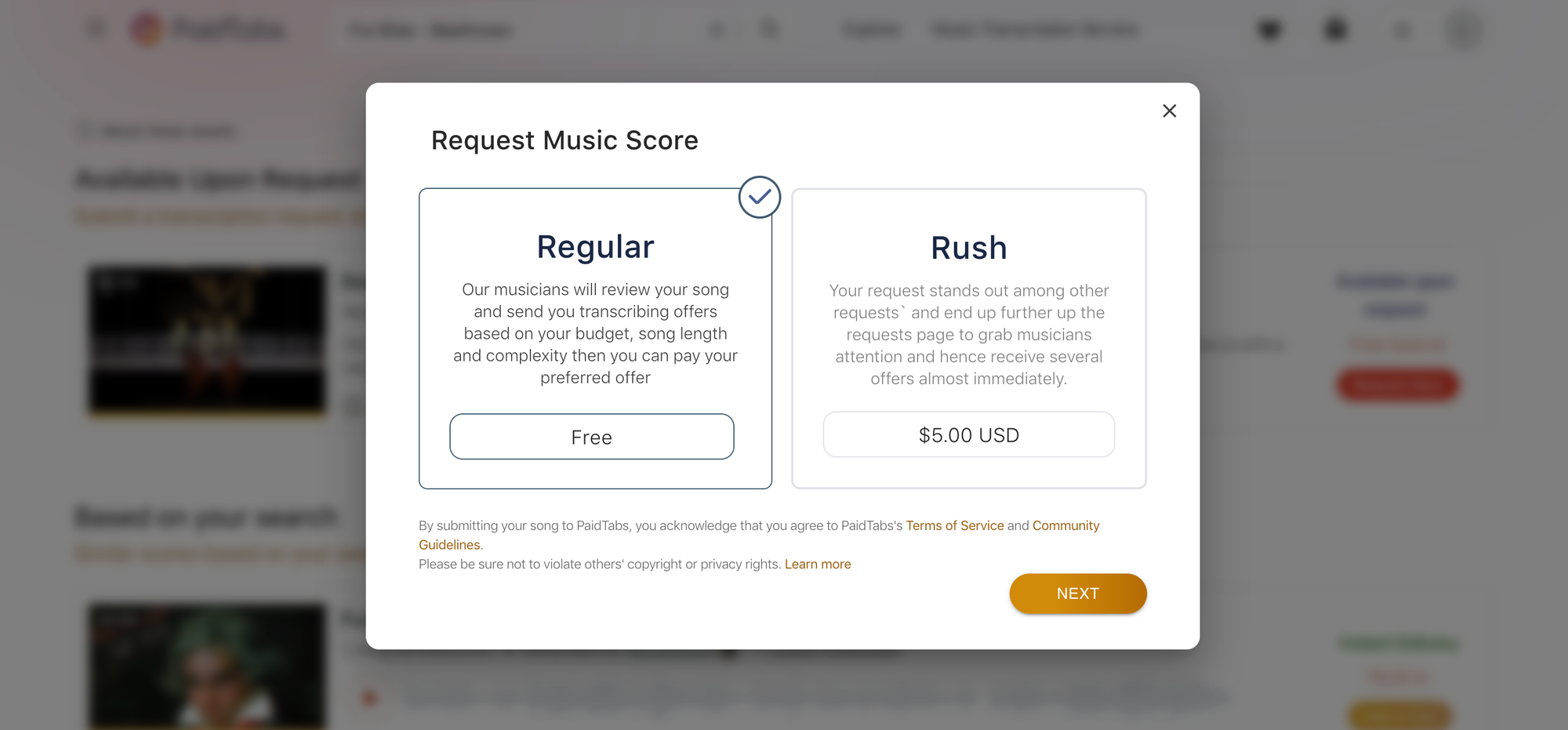Image resolution: width=1568 pixels, height=730 pixels.
Task: Choose the Regular plan heading
Action: coord(595,247)
